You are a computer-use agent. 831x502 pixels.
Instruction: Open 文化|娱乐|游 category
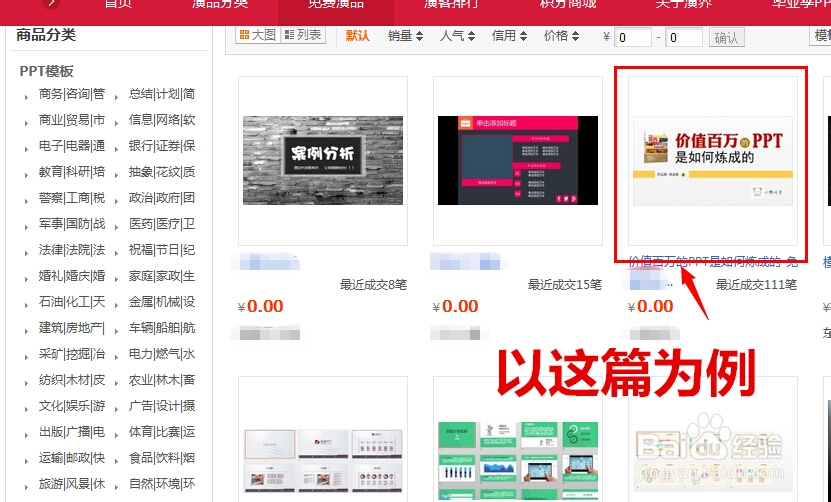point(72,406)
